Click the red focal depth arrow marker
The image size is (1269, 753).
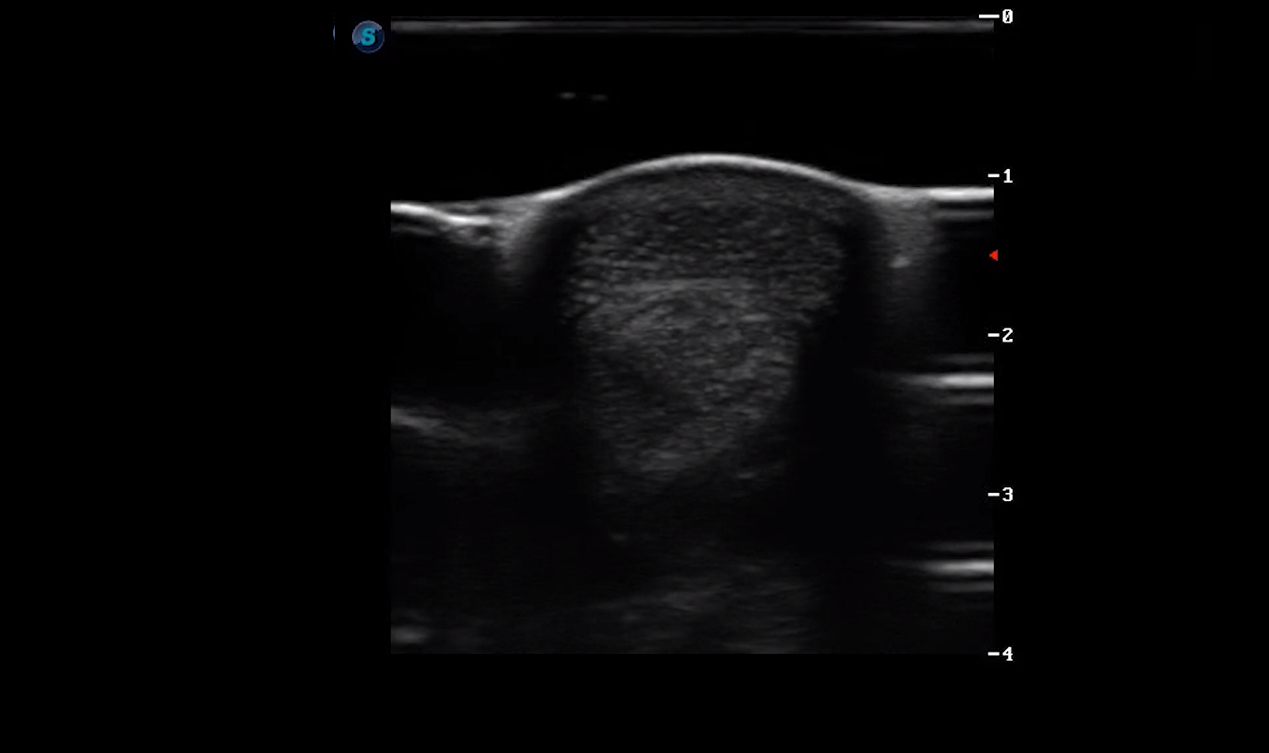click(x=993, y=256)
